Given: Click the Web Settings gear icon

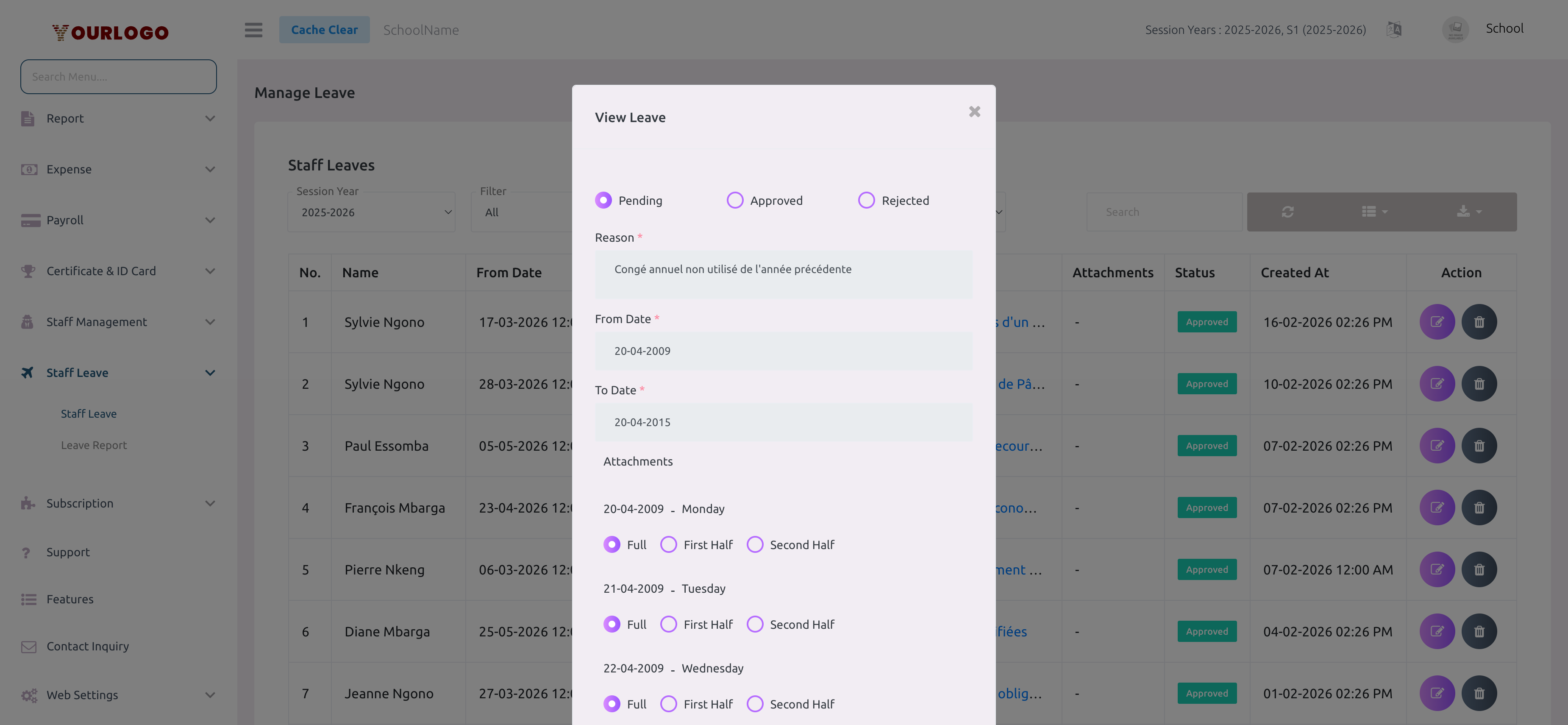Looking at the screenshot, I should coord(29,694).
